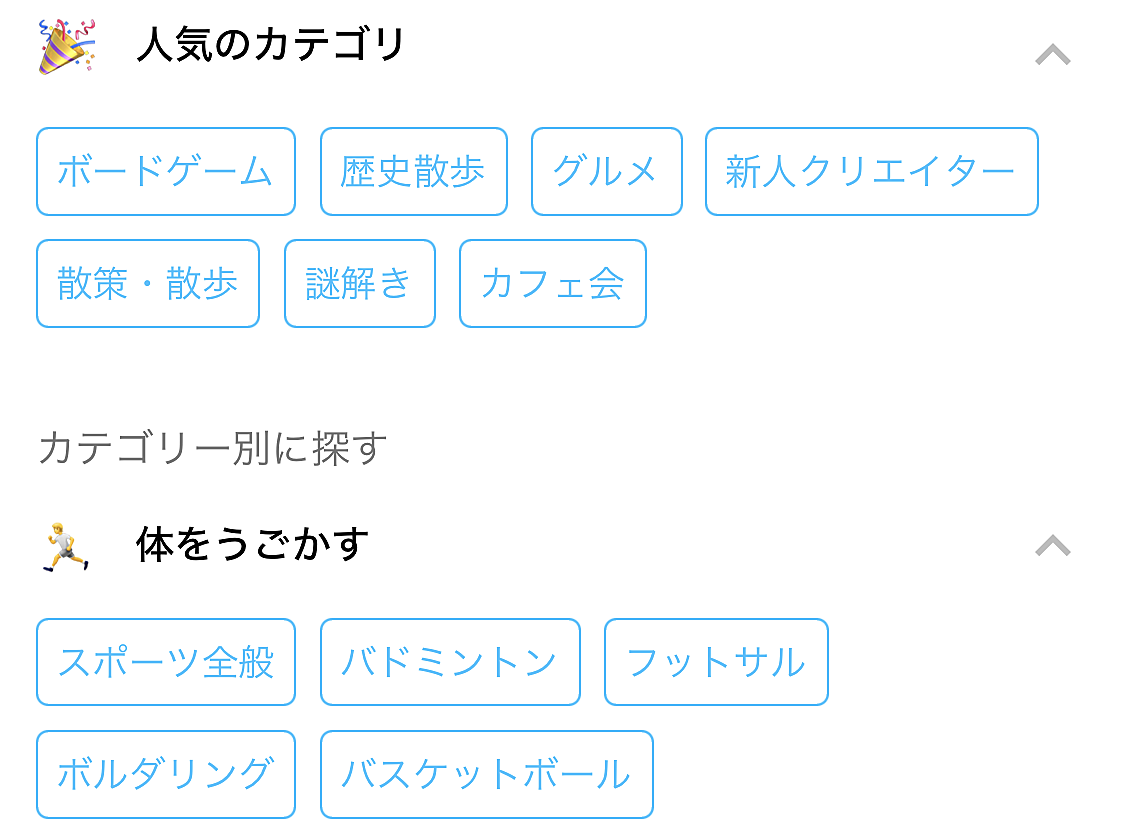The image size is (1125, 835).
Task: Select the 歴史散歩 category tag
Action: pyautogui.click(x=414, y=171)
